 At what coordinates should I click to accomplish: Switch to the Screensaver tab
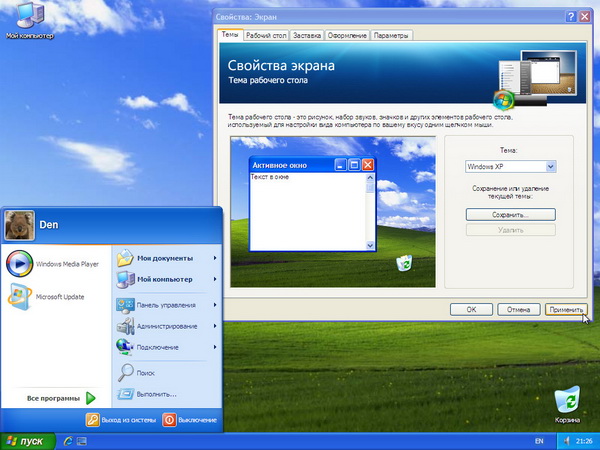(308, 35)
